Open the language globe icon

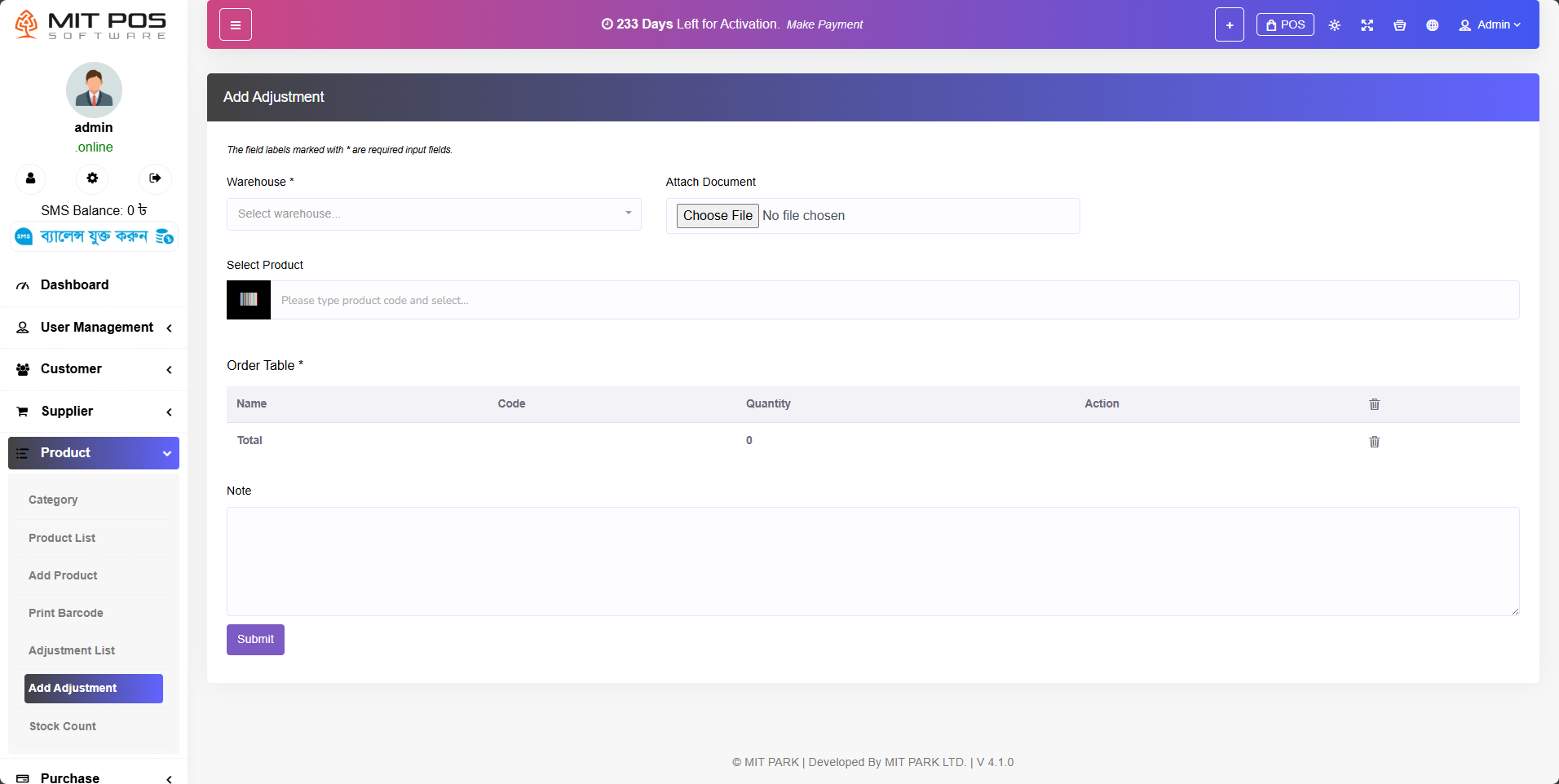tap(1432, 25)
